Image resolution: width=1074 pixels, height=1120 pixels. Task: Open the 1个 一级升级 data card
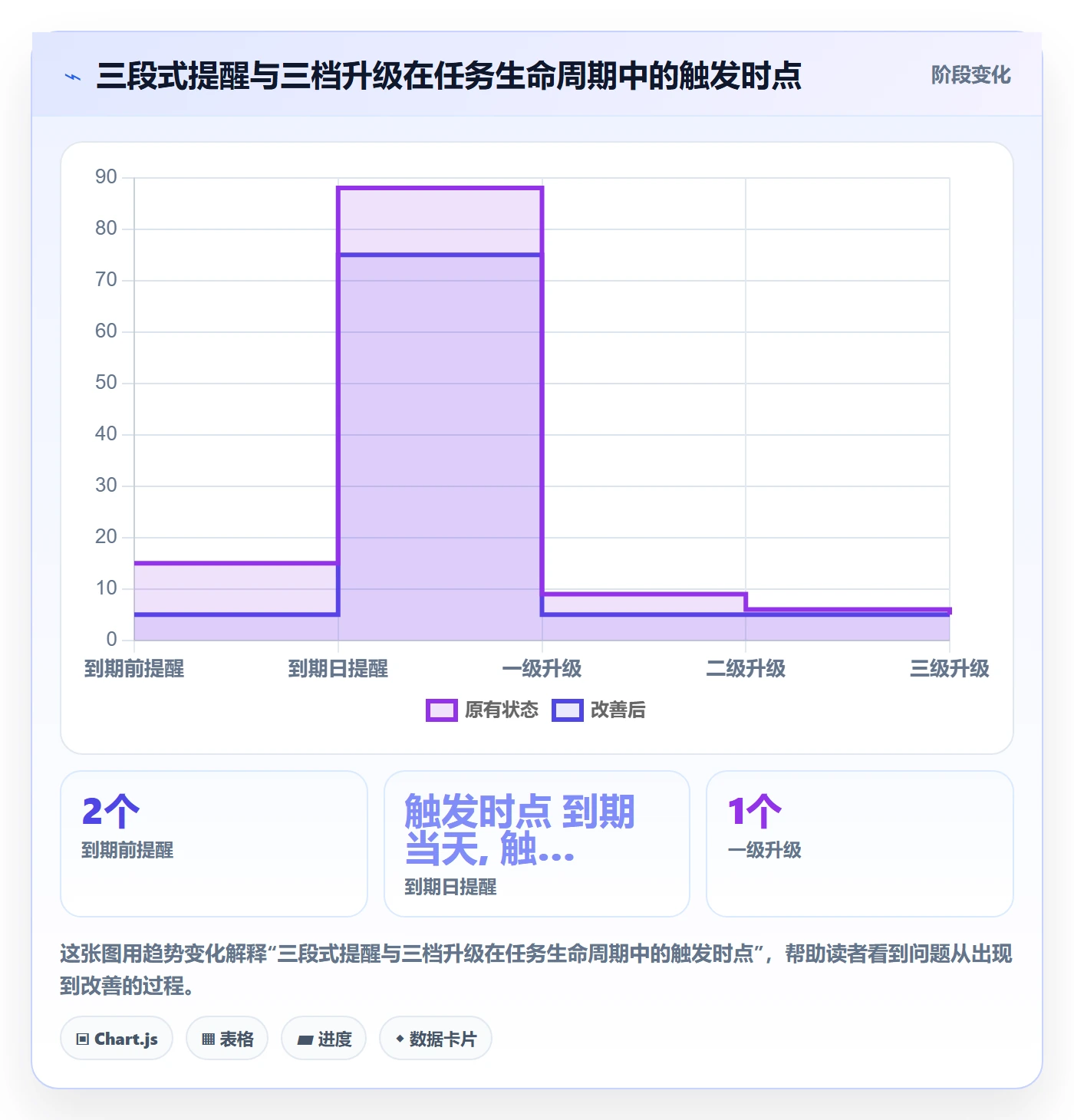click(860, 844)
